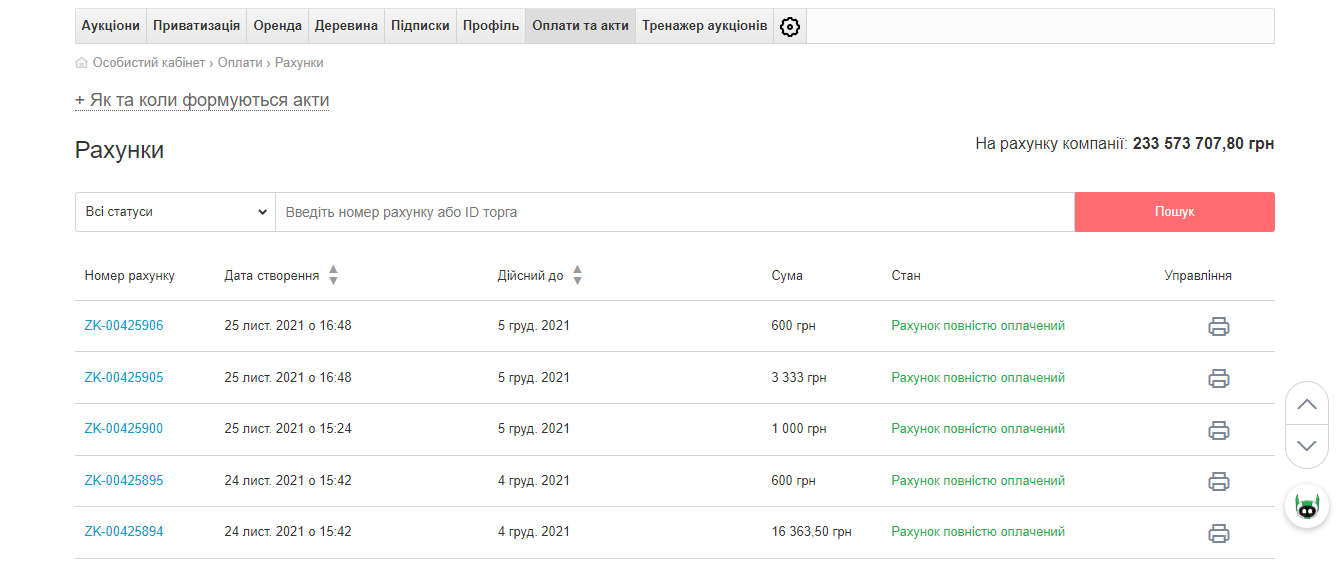
Task: Print invoice ZK-00425905 using printer icon
Action: [x=1218, y=378]
